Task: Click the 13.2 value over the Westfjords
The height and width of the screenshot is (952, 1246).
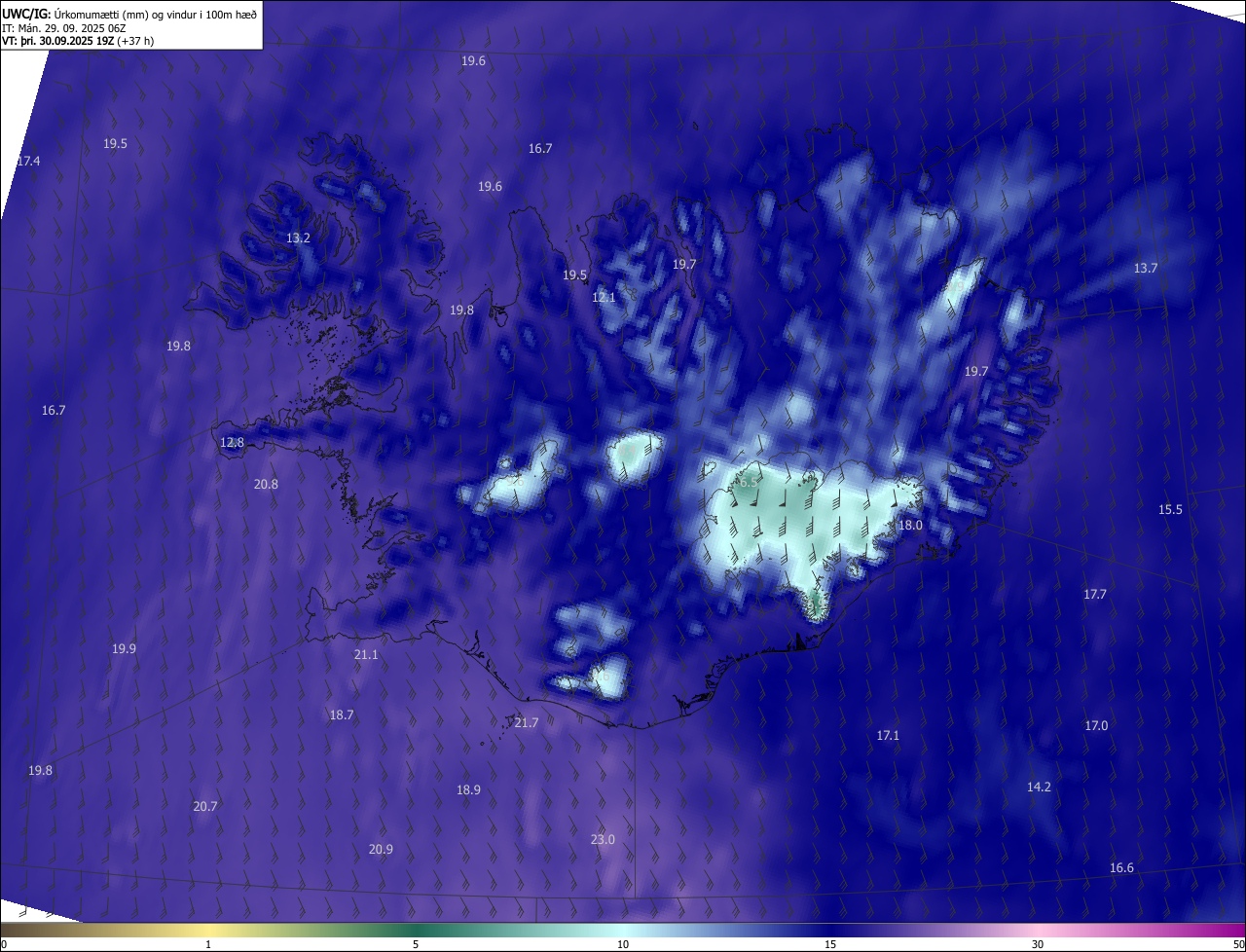Action: coord(298,238)
